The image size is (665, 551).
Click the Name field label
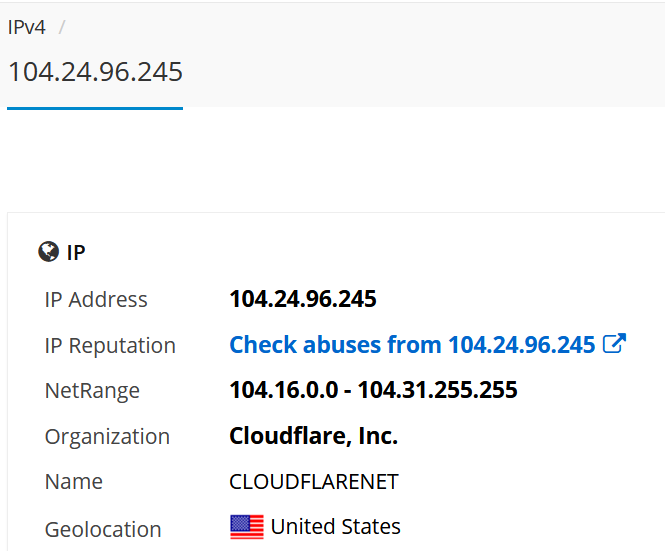[74, 482]
